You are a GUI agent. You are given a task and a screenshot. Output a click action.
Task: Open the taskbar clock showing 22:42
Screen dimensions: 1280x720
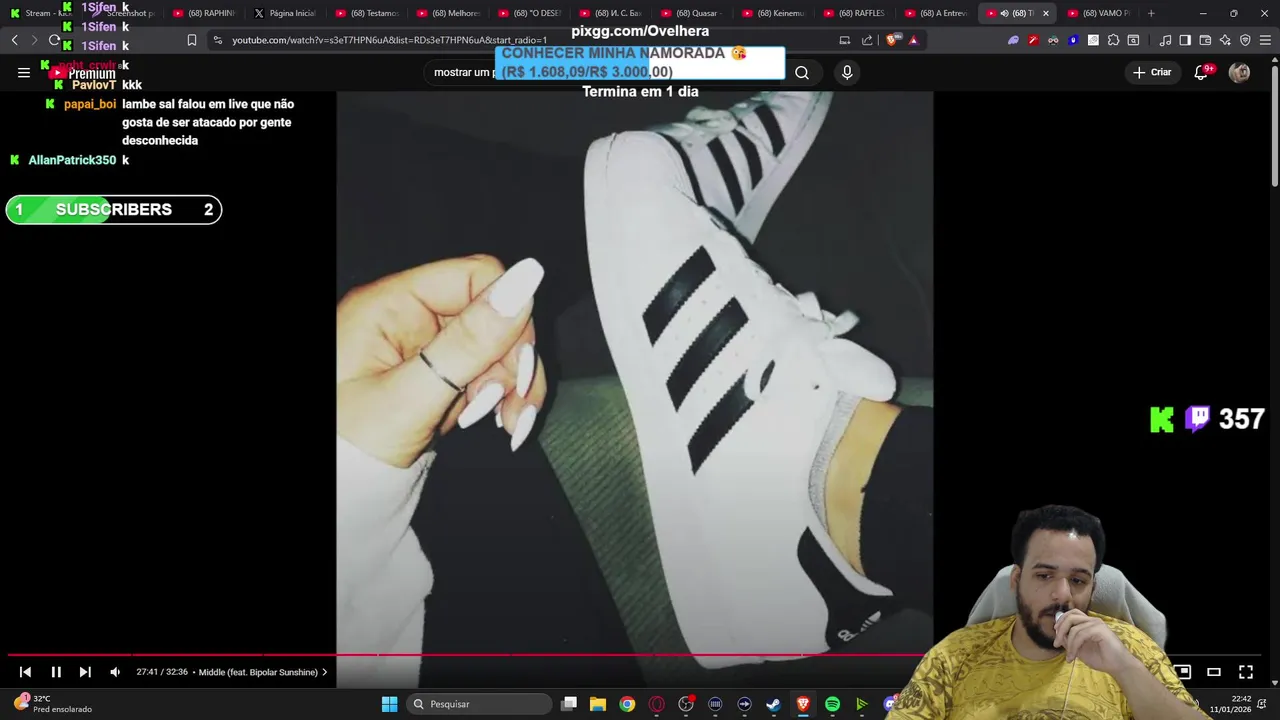pyautogui.click(x=1230, y=704)
